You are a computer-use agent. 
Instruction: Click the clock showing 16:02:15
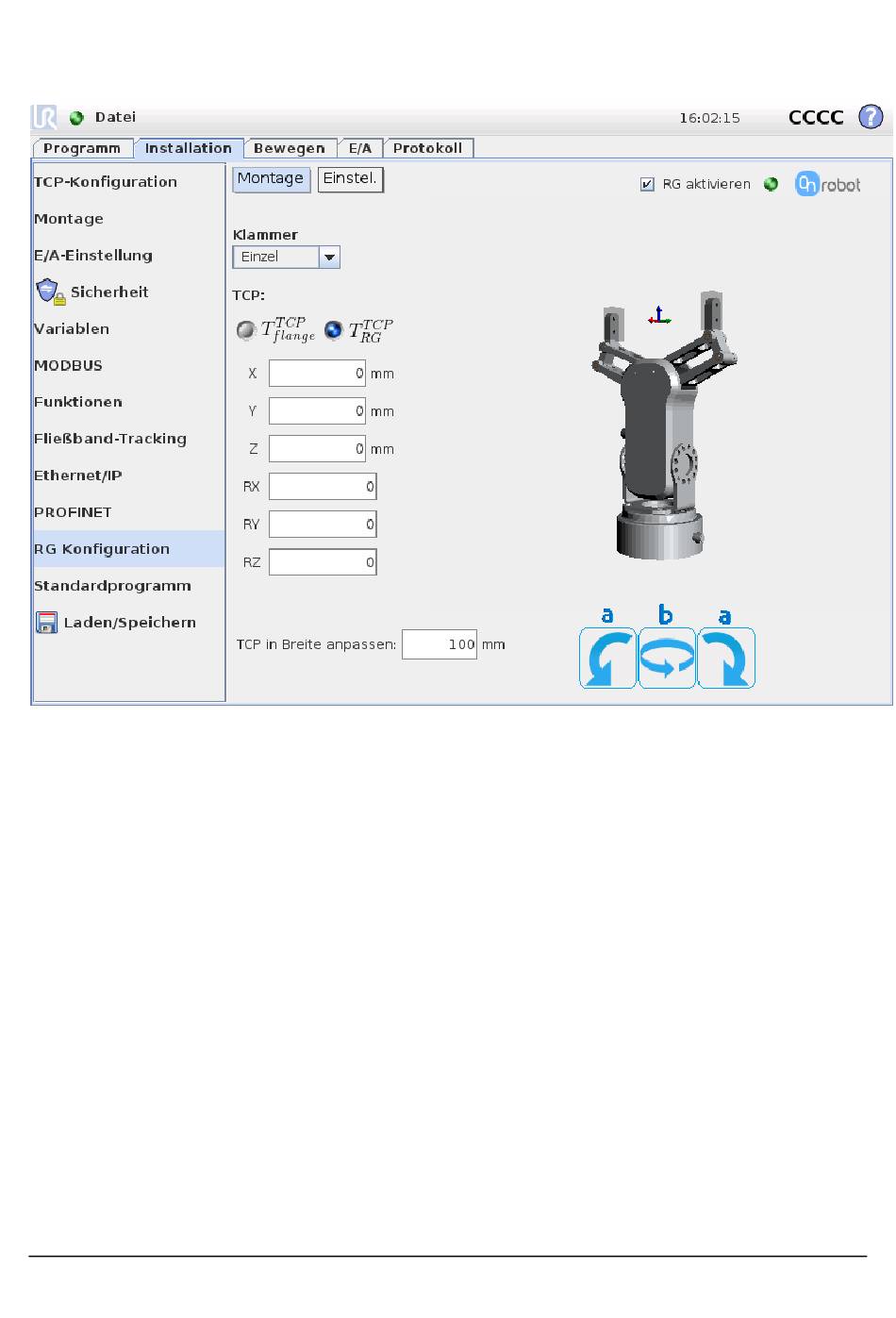(709, 118)
